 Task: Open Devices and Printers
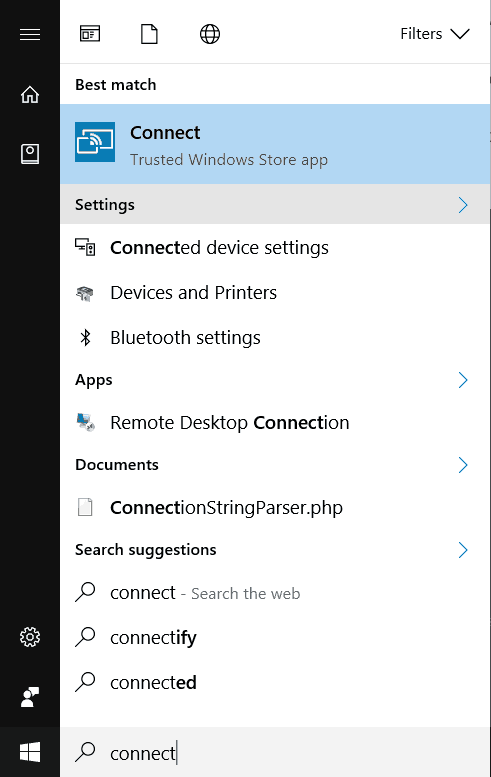tap(275, 292)
